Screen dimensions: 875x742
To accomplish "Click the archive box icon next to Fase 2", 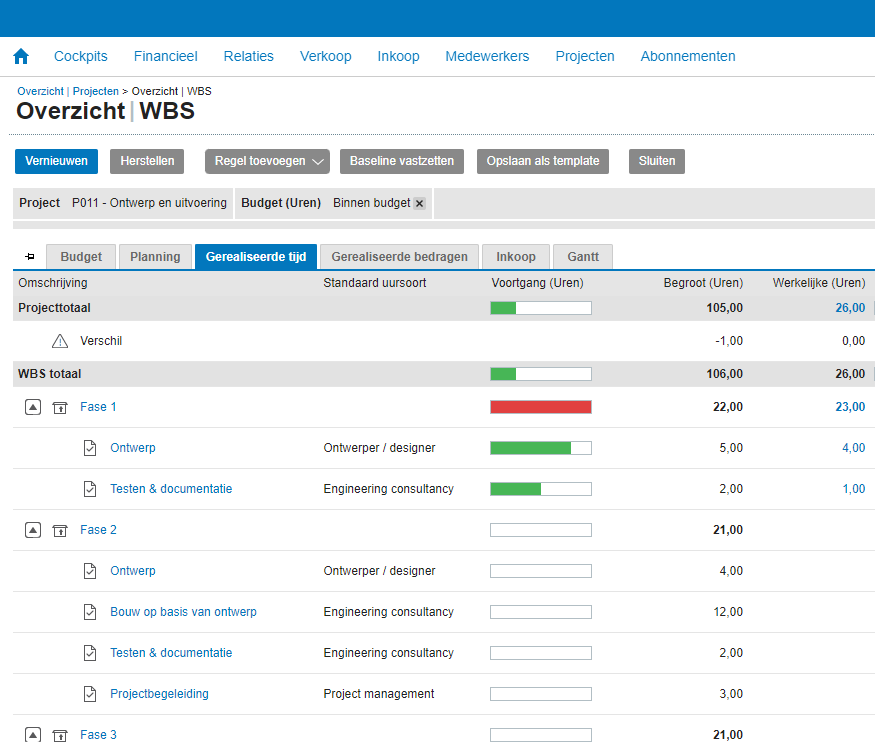I will [x=60, y=530].
